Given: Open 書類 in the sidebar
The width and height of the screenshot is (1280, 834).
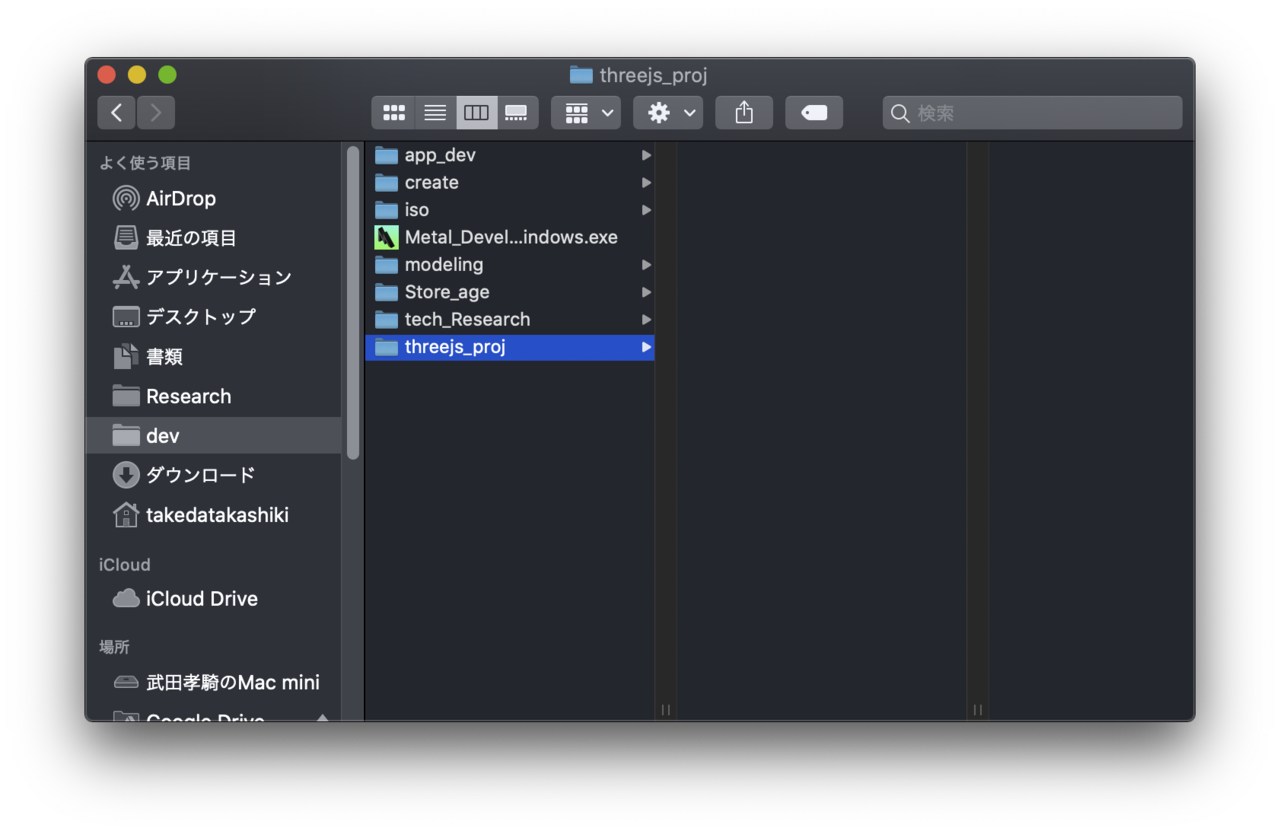Looking at the screenshot, I should click(213, 356).
